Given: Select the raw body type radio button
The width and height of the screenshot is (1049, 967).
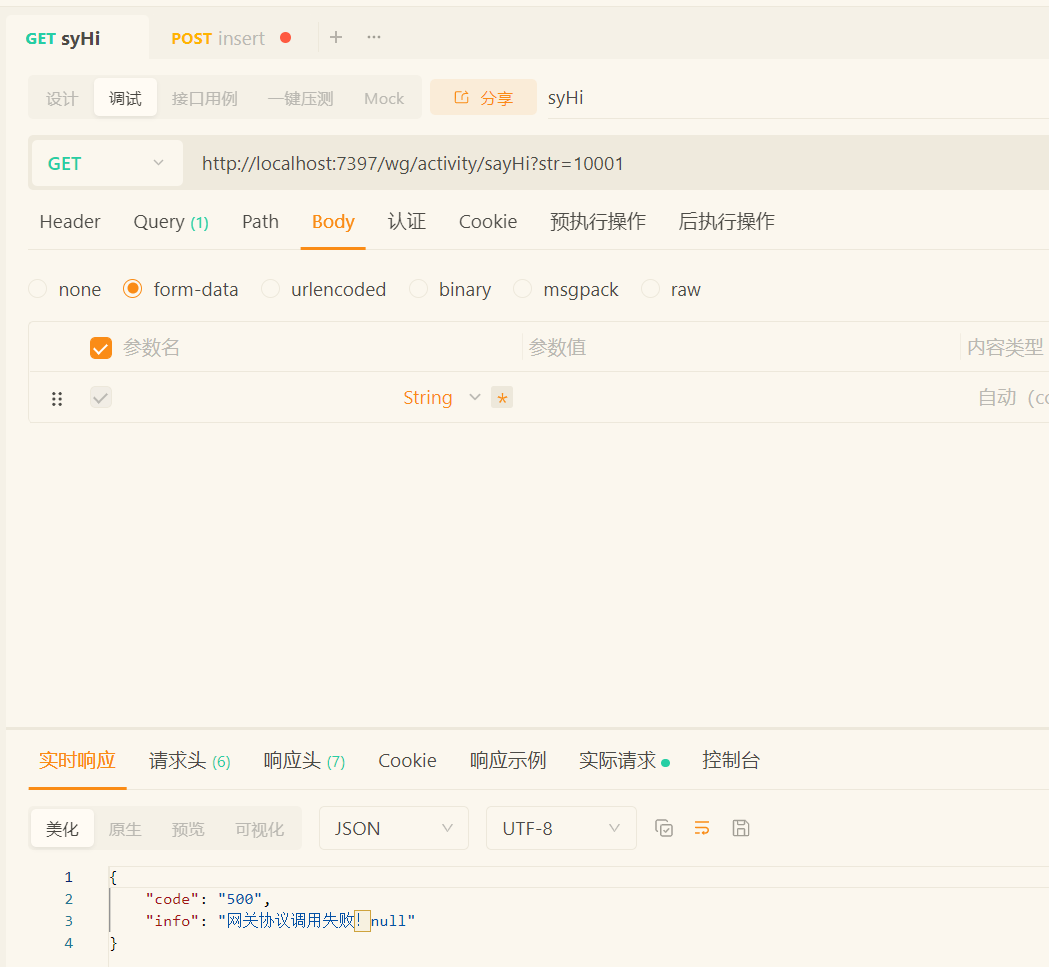Looking at the screenshot, I should coord(651,289).
